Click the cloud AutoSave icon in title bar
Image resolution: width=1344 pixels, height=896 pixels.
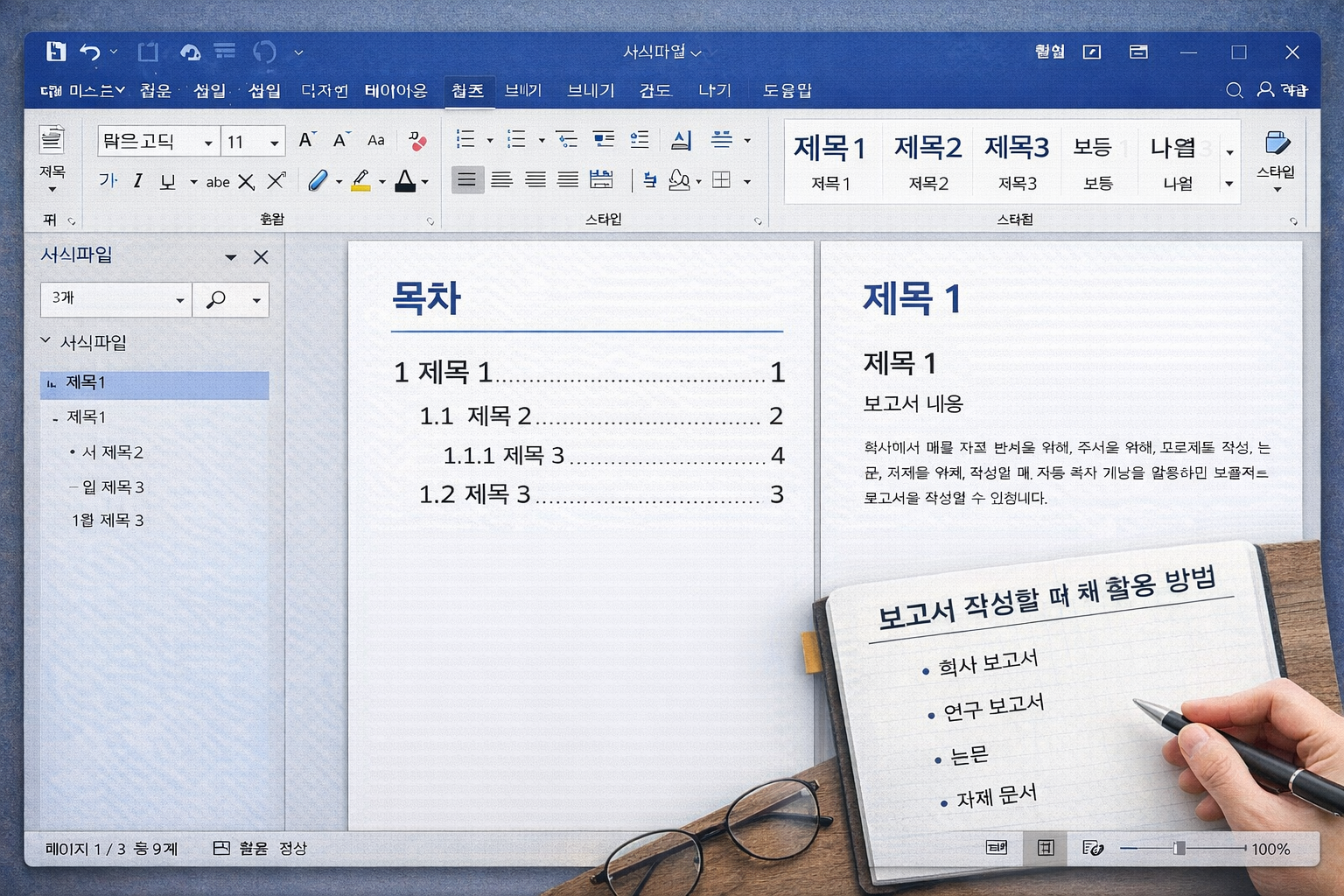190,52
